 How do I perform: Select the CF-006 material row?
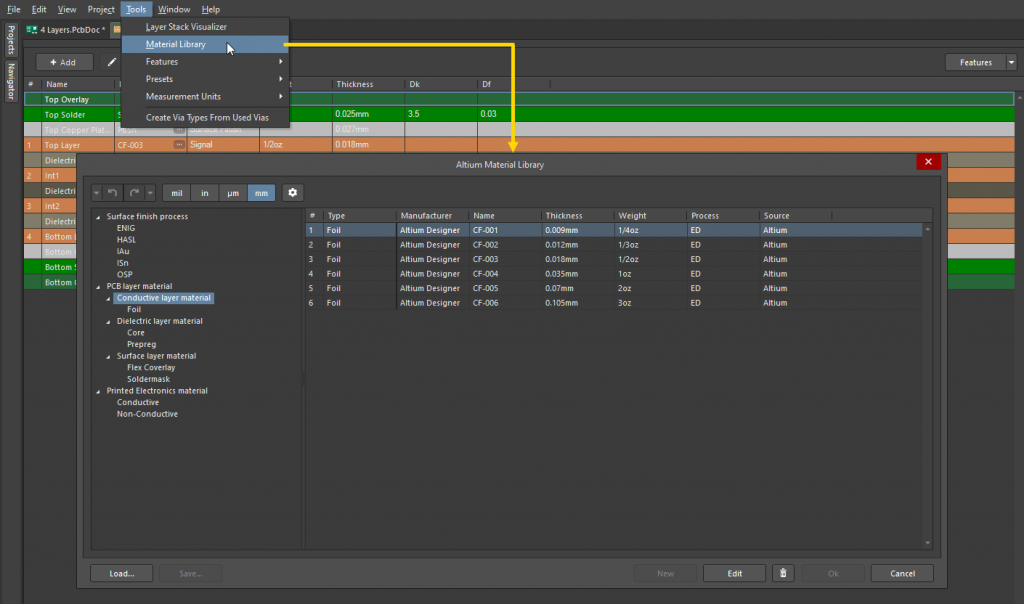pos(614,303)
